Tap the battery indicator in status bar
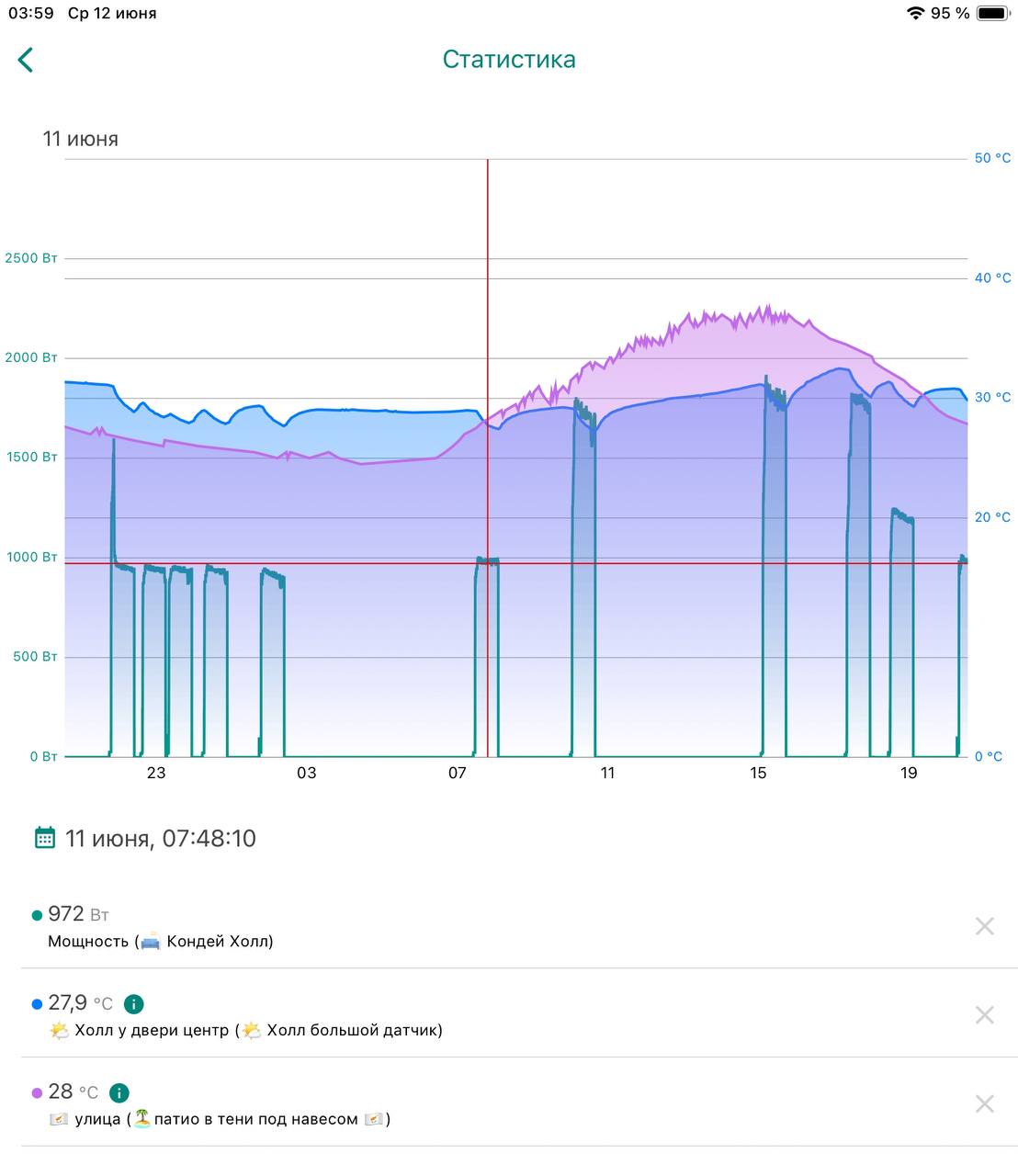This screenshot has height=1176, width=1018. click(x=992, y=14)
